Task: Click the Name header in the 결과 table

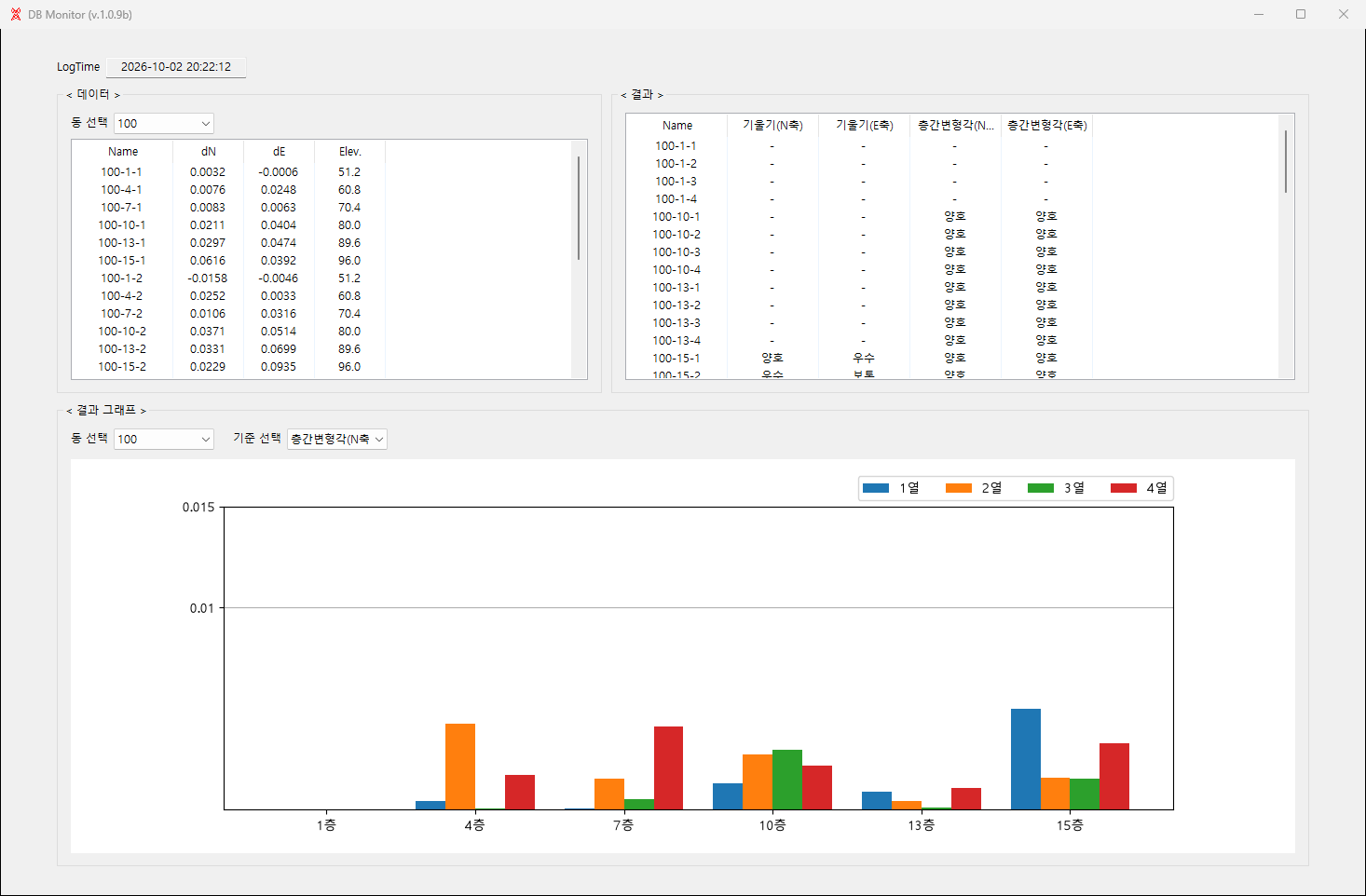Action: coord(677,125)
